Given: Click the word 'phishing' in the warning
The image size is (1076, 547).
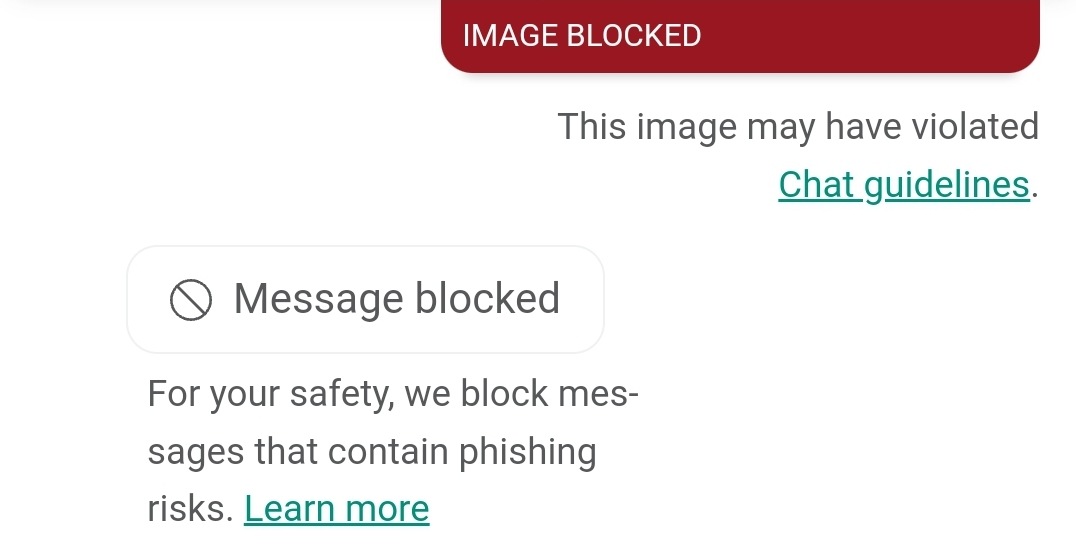Looking at the screenshot, I should pos(527,453).
